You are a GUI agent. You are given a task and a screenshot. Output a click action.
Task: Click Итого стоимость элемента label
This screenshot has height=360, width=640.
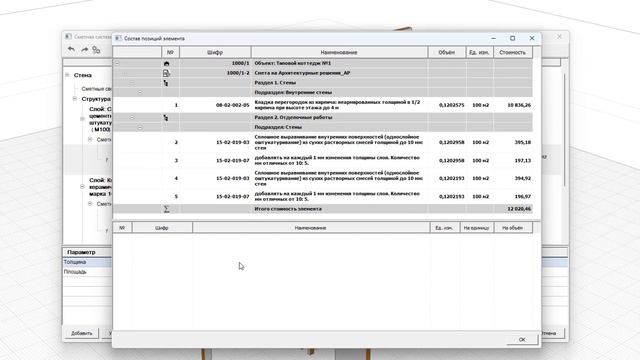tap(288, 209)
